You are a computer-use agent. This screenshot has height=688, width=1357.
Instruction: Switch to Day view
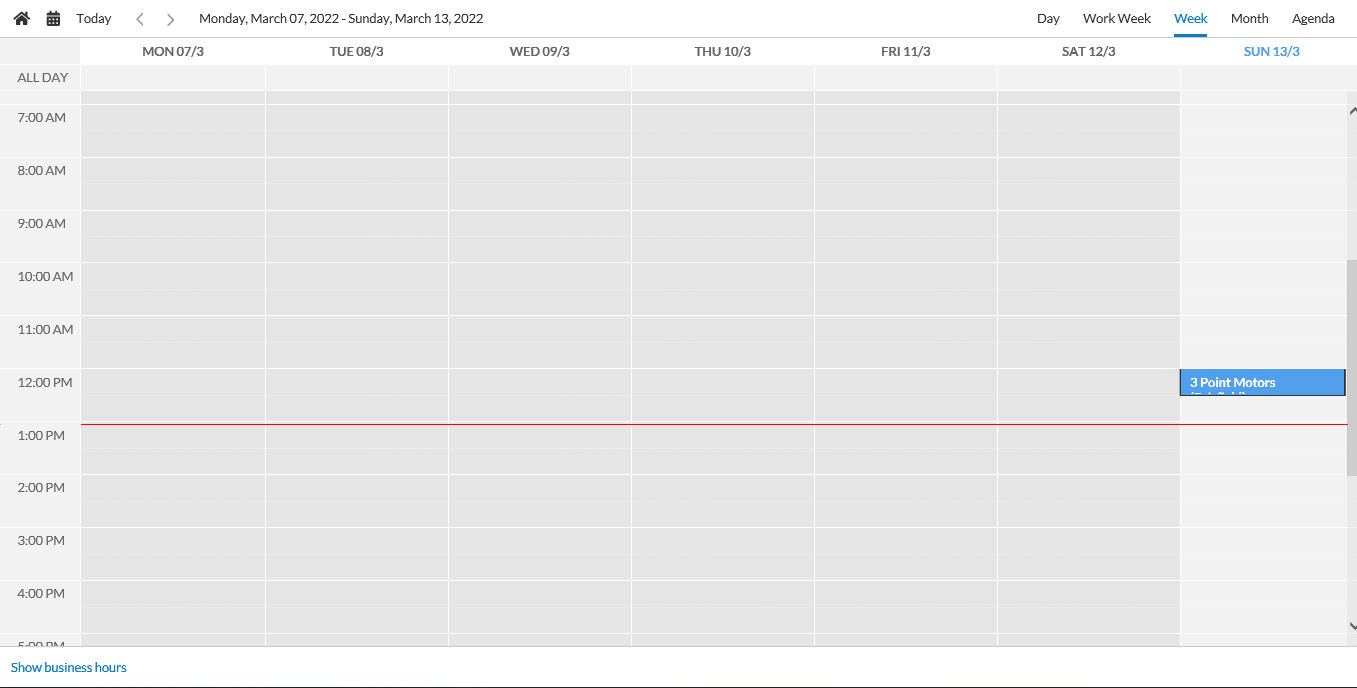[1048, 18]
